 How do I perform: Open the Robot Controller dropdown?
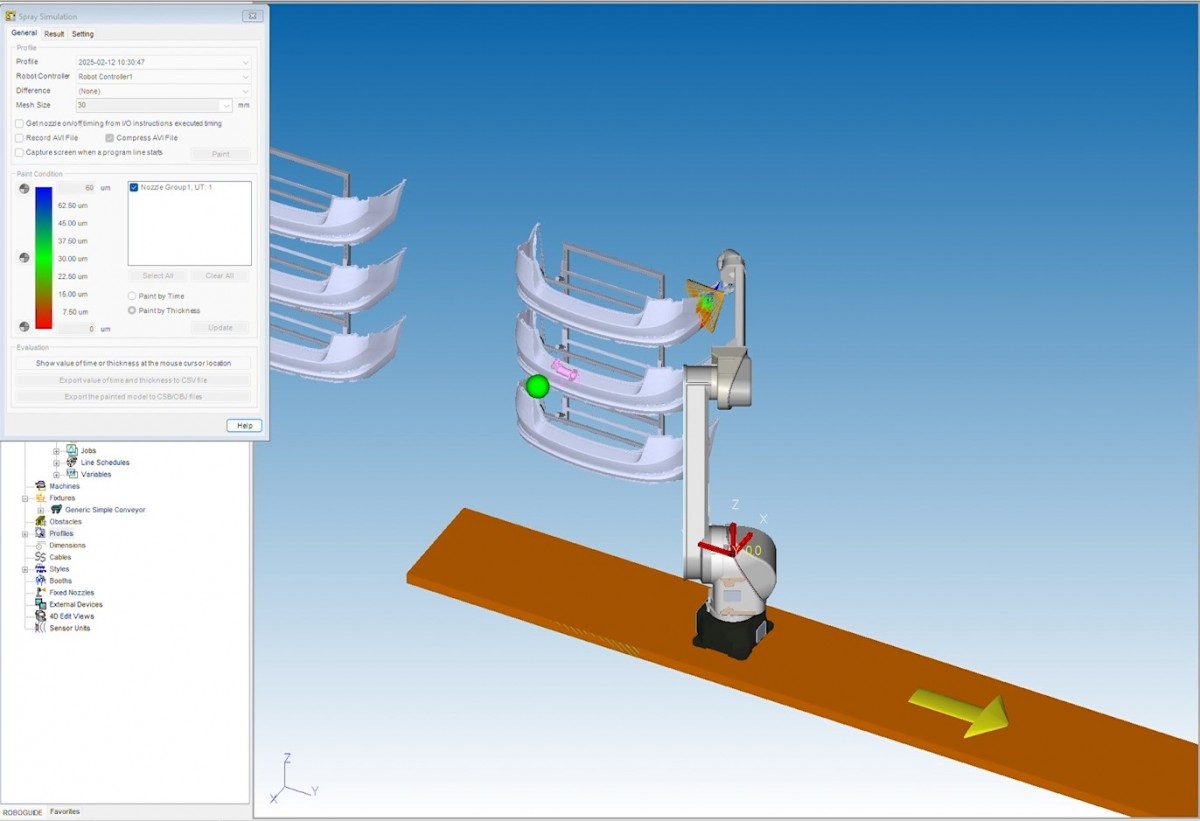pos(246,76)
